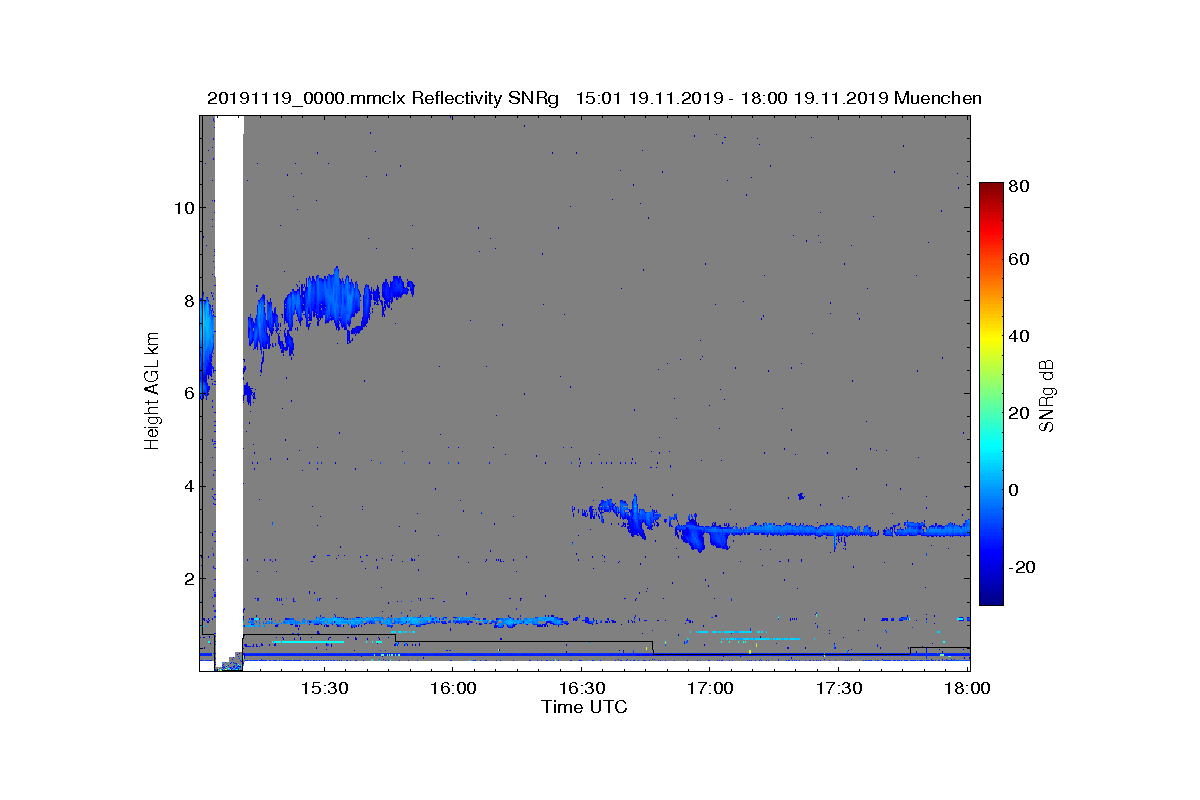Click the 17:30 time tick label
The image size is (1200, 800).
(x=838, y=688)
